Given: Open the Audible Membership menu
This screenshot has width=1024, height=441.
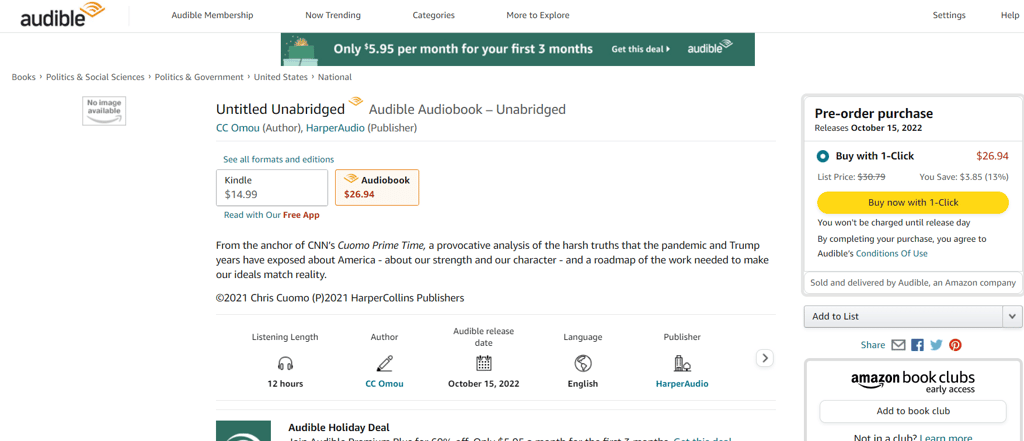Looking at the screenshot, I should pyautogui.click(x=212, y=15).
